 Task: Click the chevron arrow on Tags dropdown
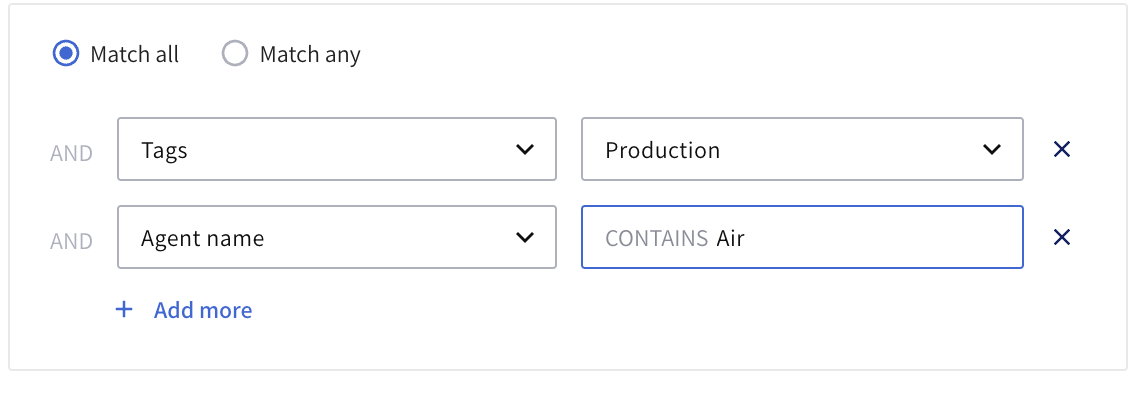(x=524, y=150)
